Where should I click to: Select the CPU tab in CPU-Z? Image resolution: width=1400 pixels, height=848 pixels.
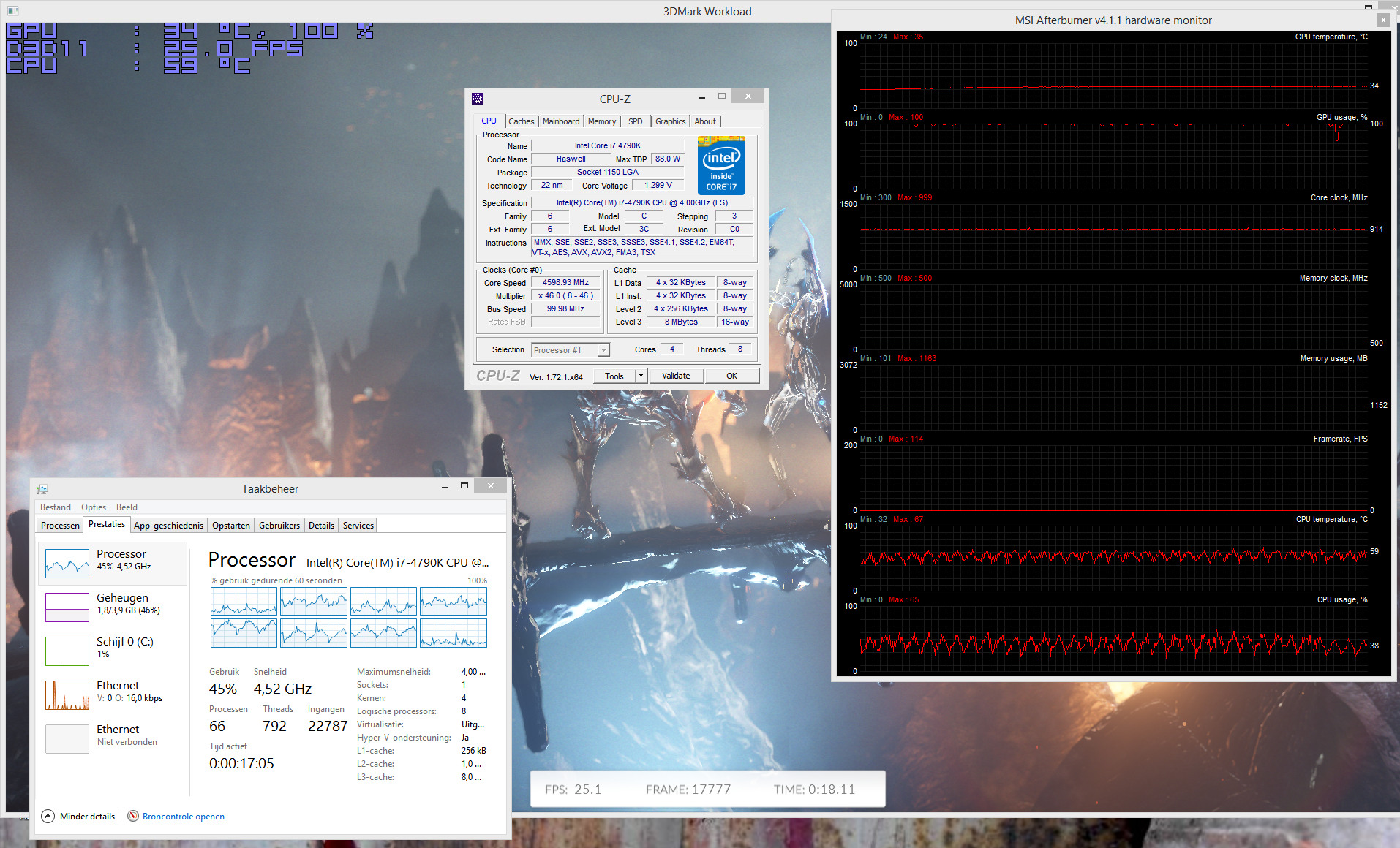point(489,121)
